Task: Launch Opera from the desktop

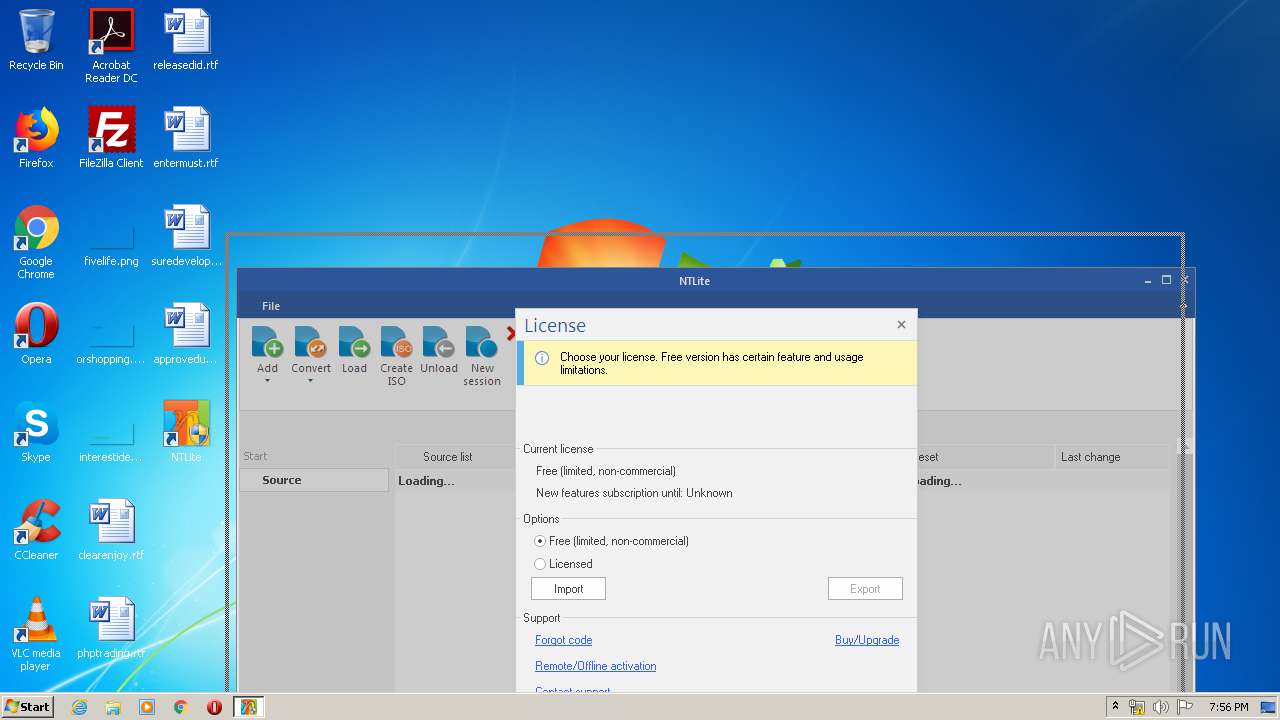Action: (x=36, y=334)
